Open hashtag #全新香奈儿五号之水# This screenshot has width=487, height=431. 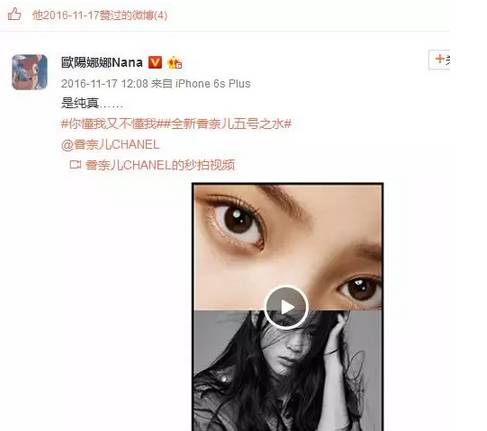(x=228, y=124)
